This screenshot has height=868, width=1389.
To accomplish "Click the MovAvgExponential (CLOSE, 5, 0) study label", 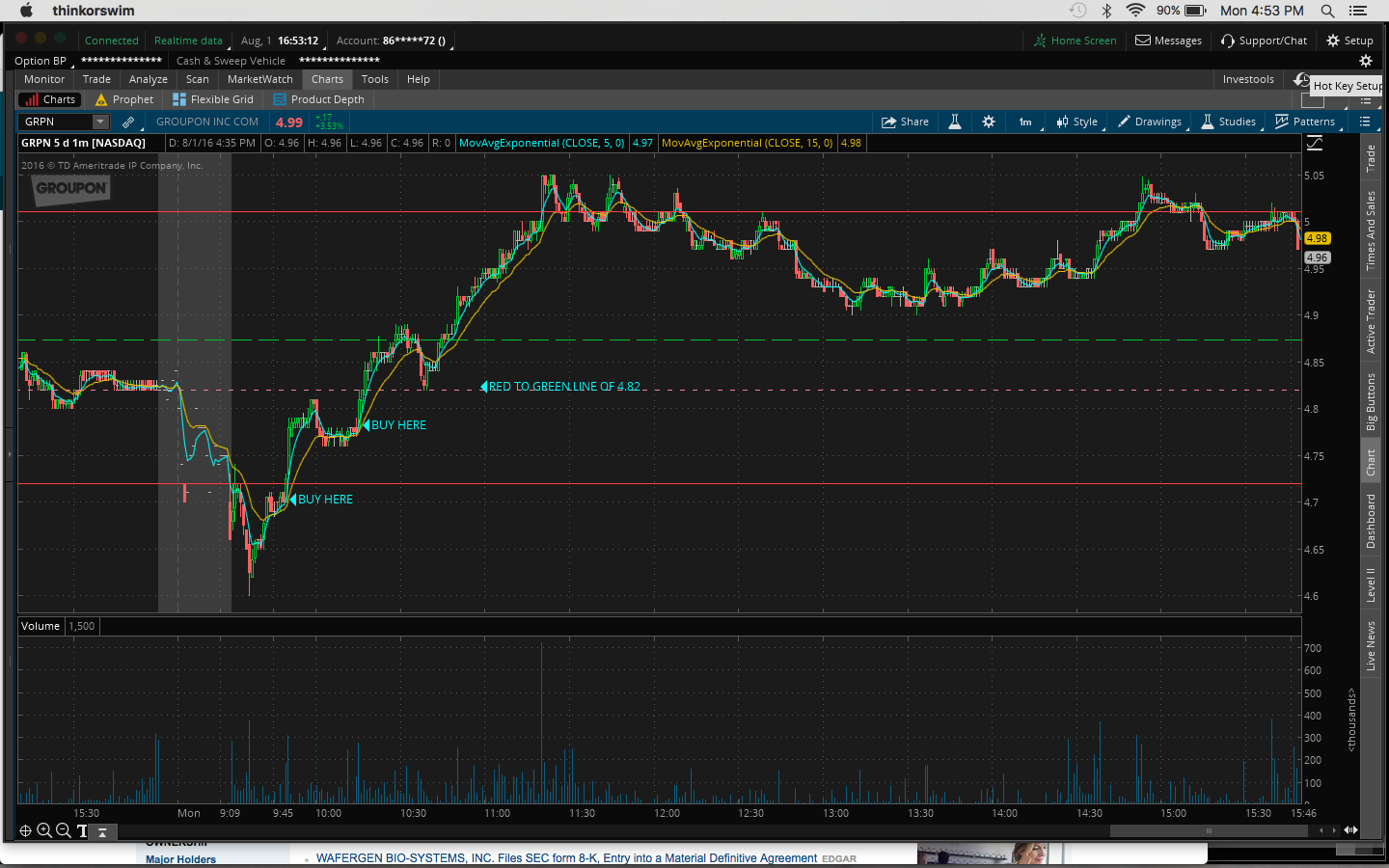I will point(541,143).
